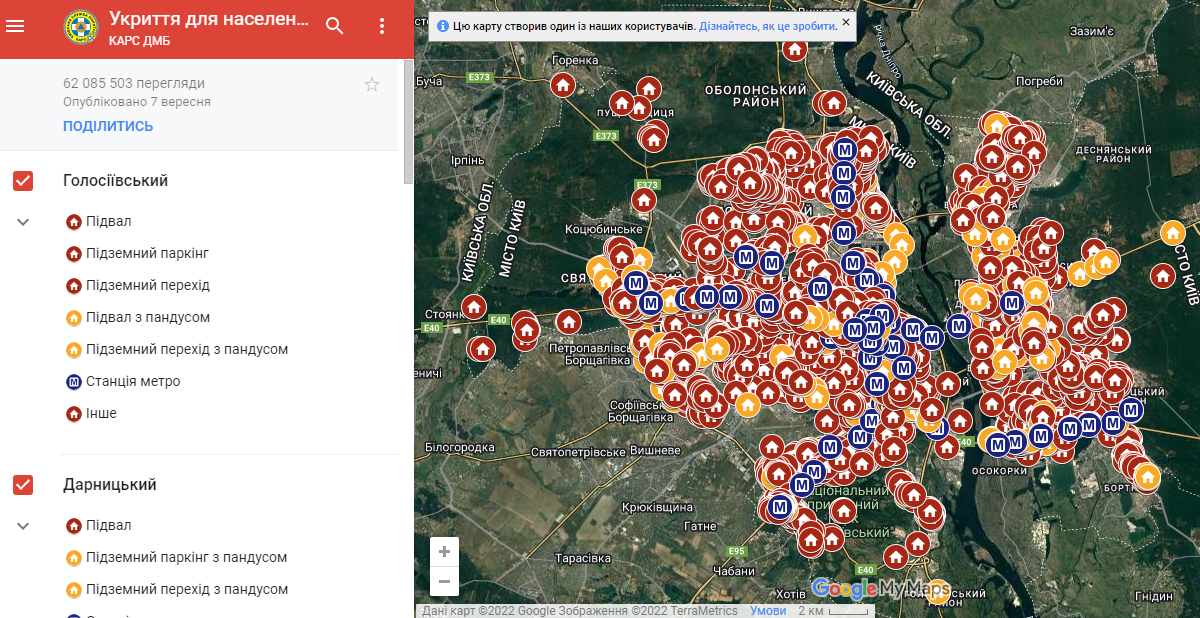Screen dimensions: 1200x618
Task: Click the map title 'Укриття для населен…'
Action: pos(208,19)
